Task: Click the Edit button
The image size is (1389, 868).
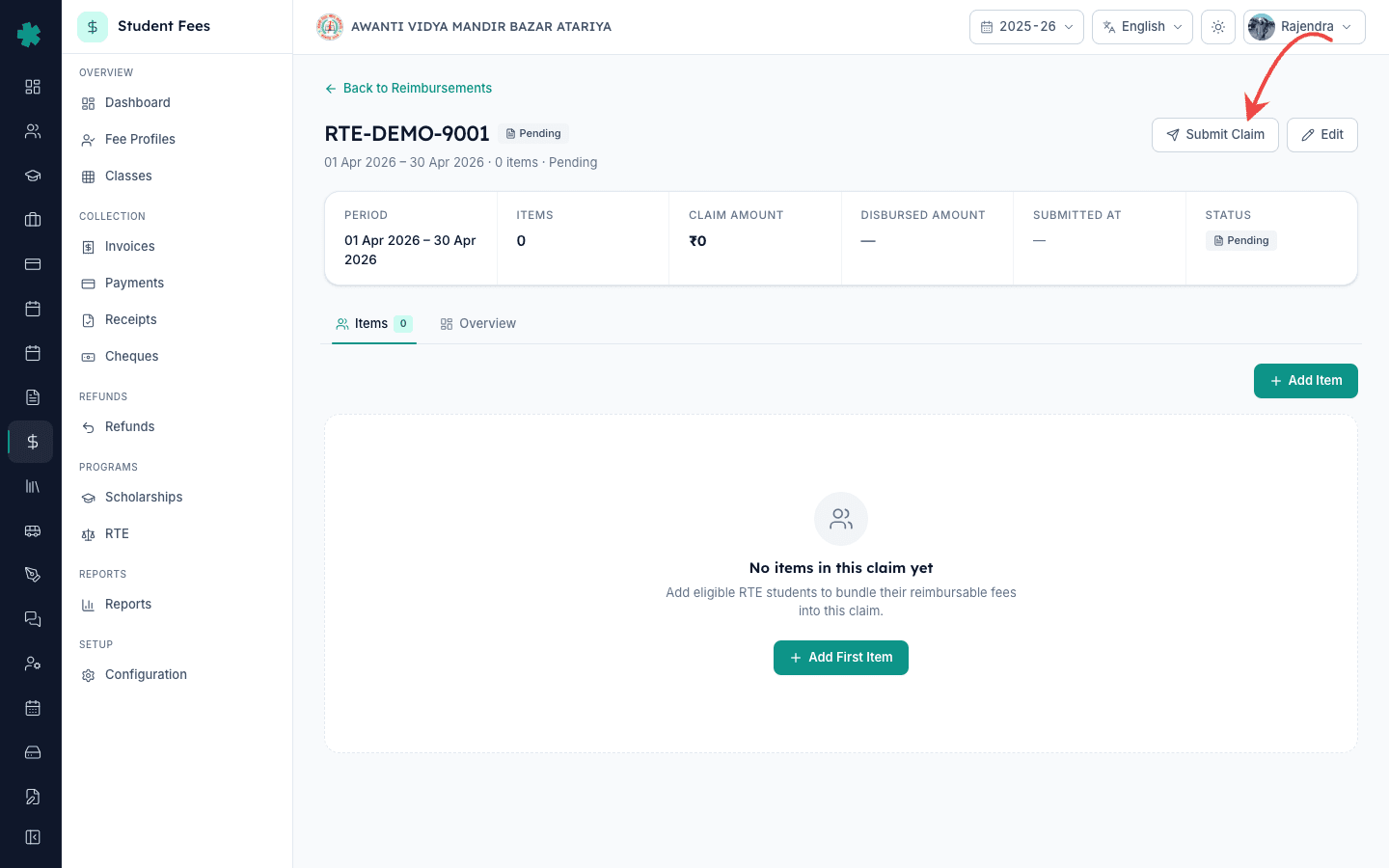Action: (1322, 135)
